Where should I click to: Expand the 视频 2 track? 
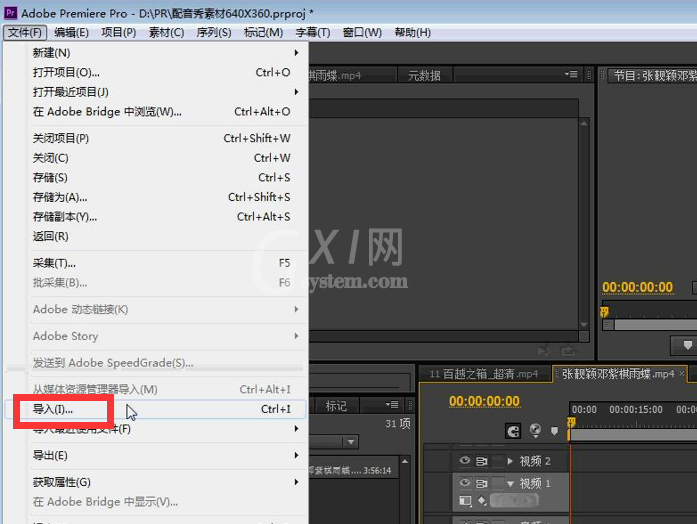point(510,461)
